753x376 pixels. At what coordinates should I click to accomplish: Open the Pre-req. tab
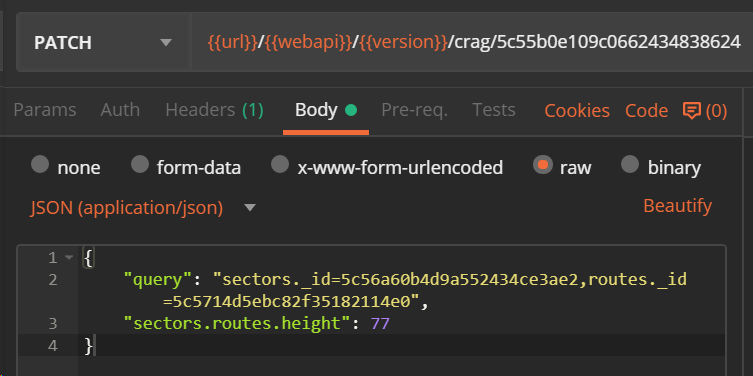(x=414, y=110)
